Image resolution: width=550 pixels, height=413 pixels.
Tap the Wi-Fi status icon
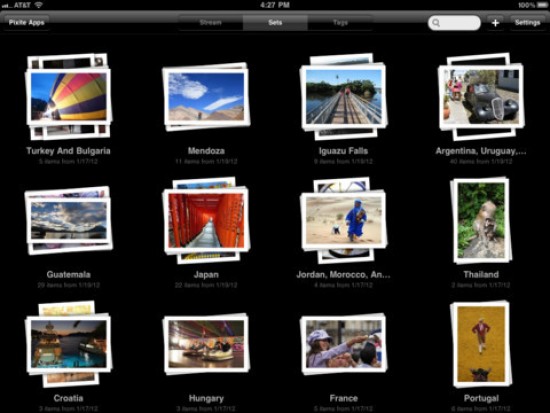coord(39,5)
